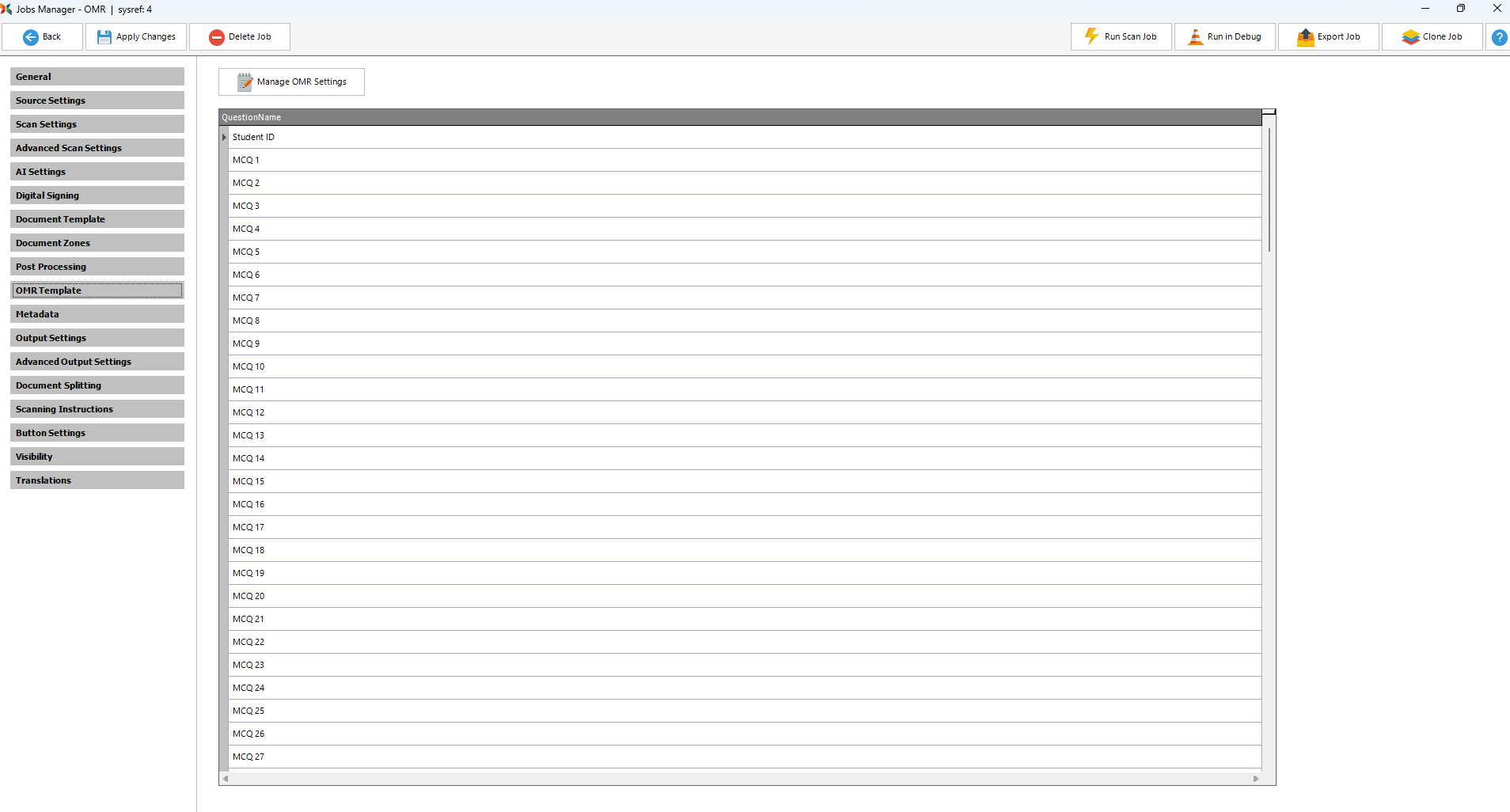Select the MCQ 10 question row

coord(249,367)
